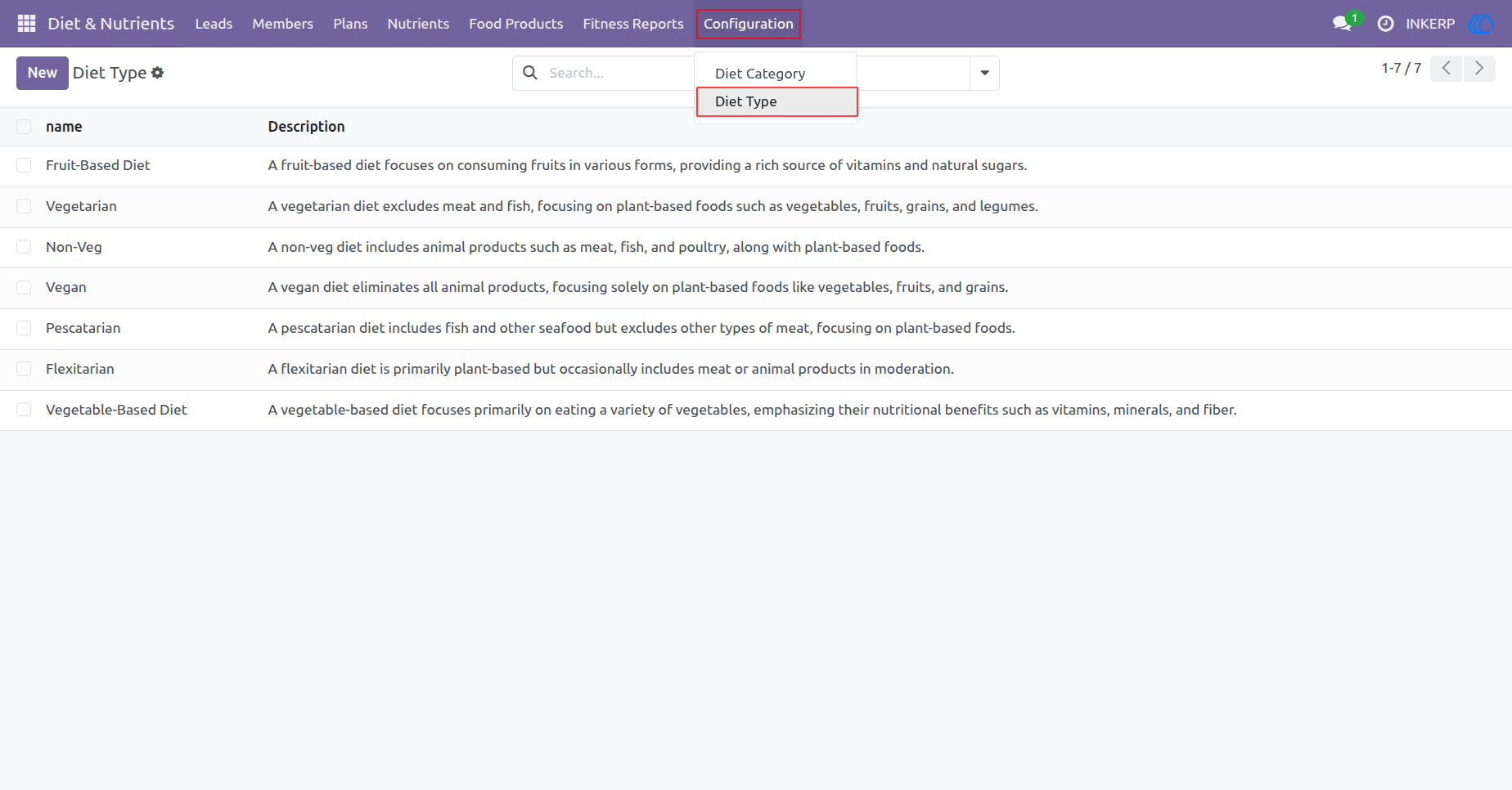Open the Food Products menu
This screenshot has height=790, width=1512.
[x=515, y=24]
